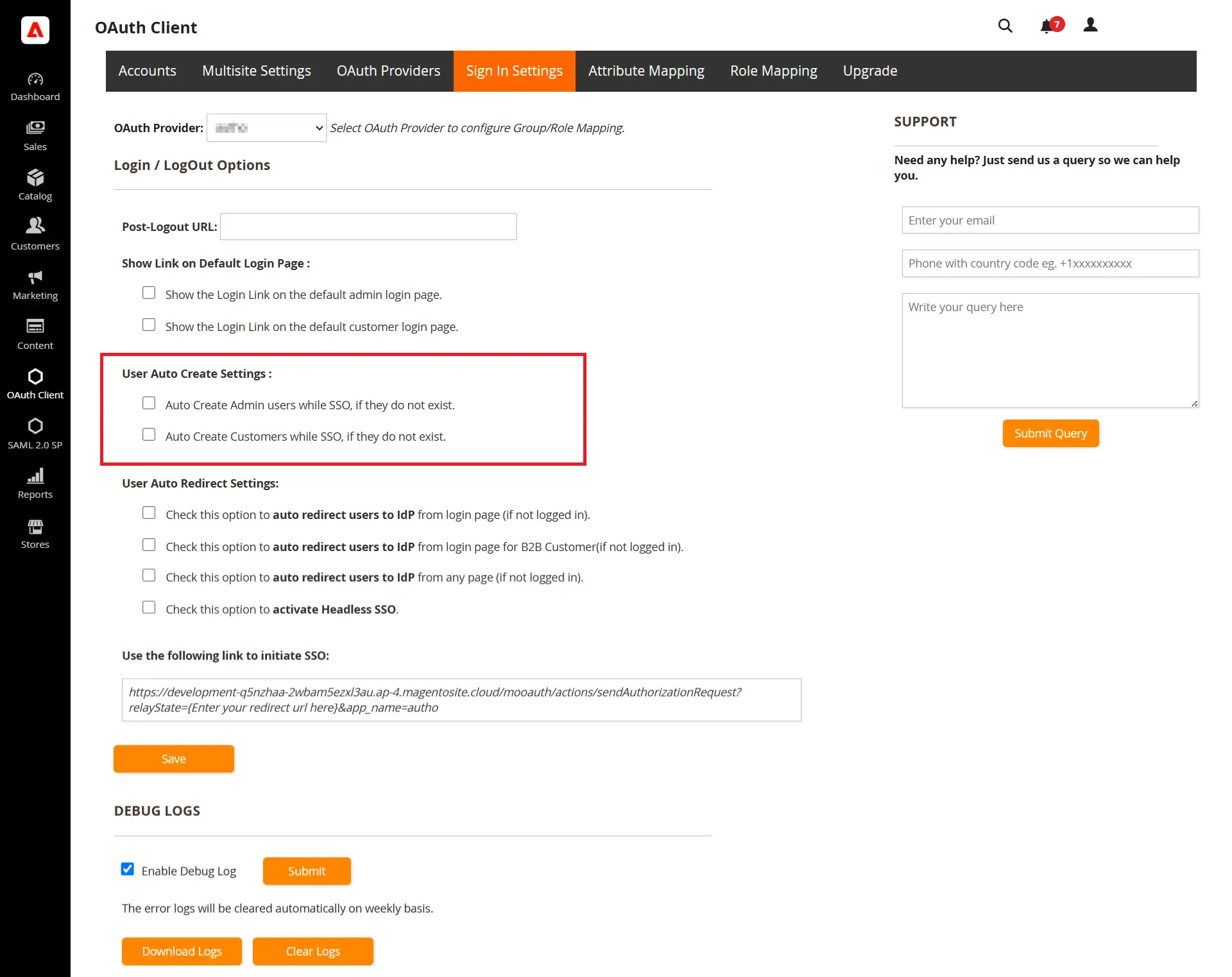
Task: Open the Sales sidebar menu
Action: tap(35, 137)
